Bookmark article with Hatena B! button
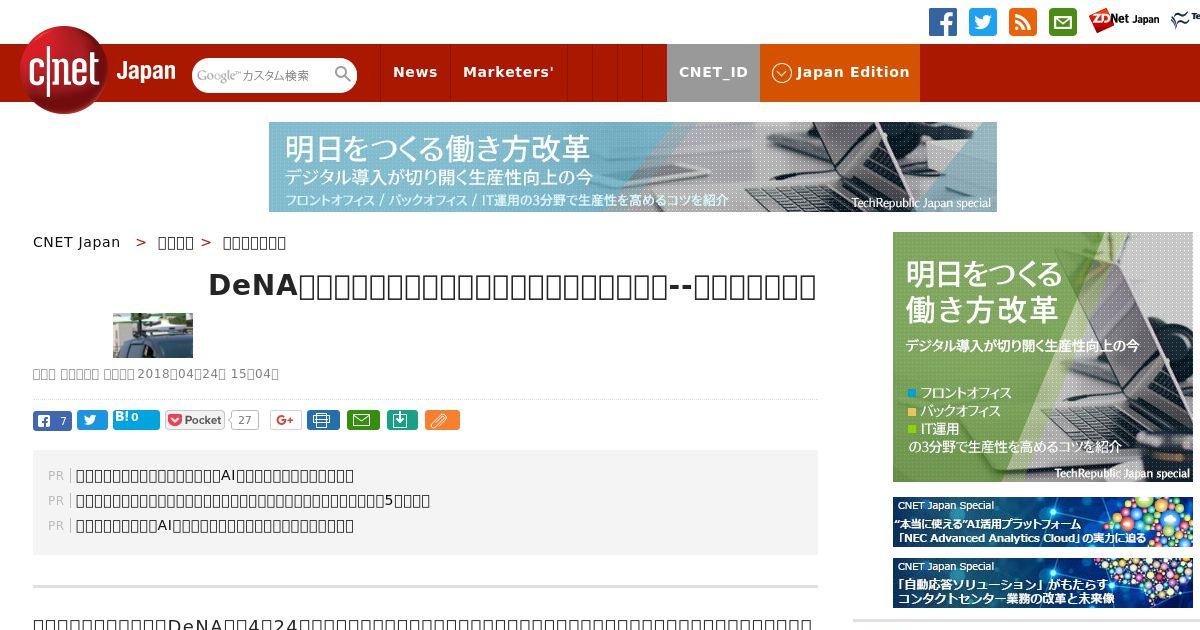The width and height of the screenshot is (1200, 630). (x=136, y=419)
